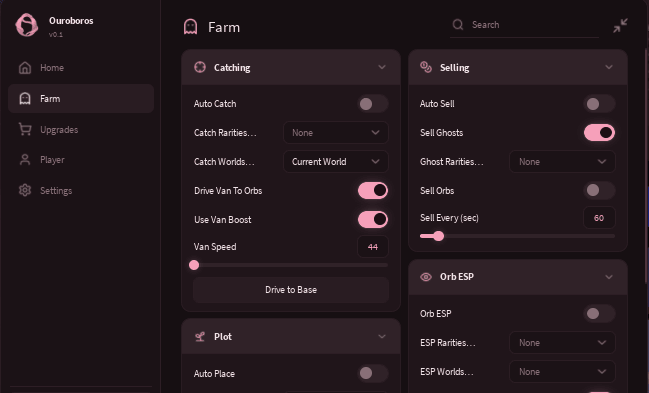Turn off the Use Van Boost toggle
The image size is (649, 393).
point(373,219)
